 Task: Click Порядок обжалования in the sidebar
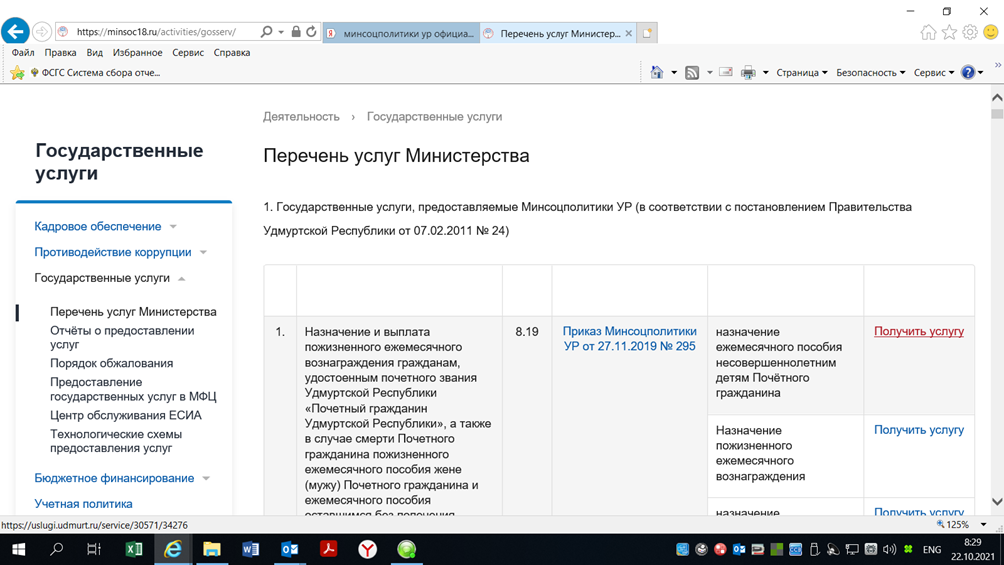(111, 363)
